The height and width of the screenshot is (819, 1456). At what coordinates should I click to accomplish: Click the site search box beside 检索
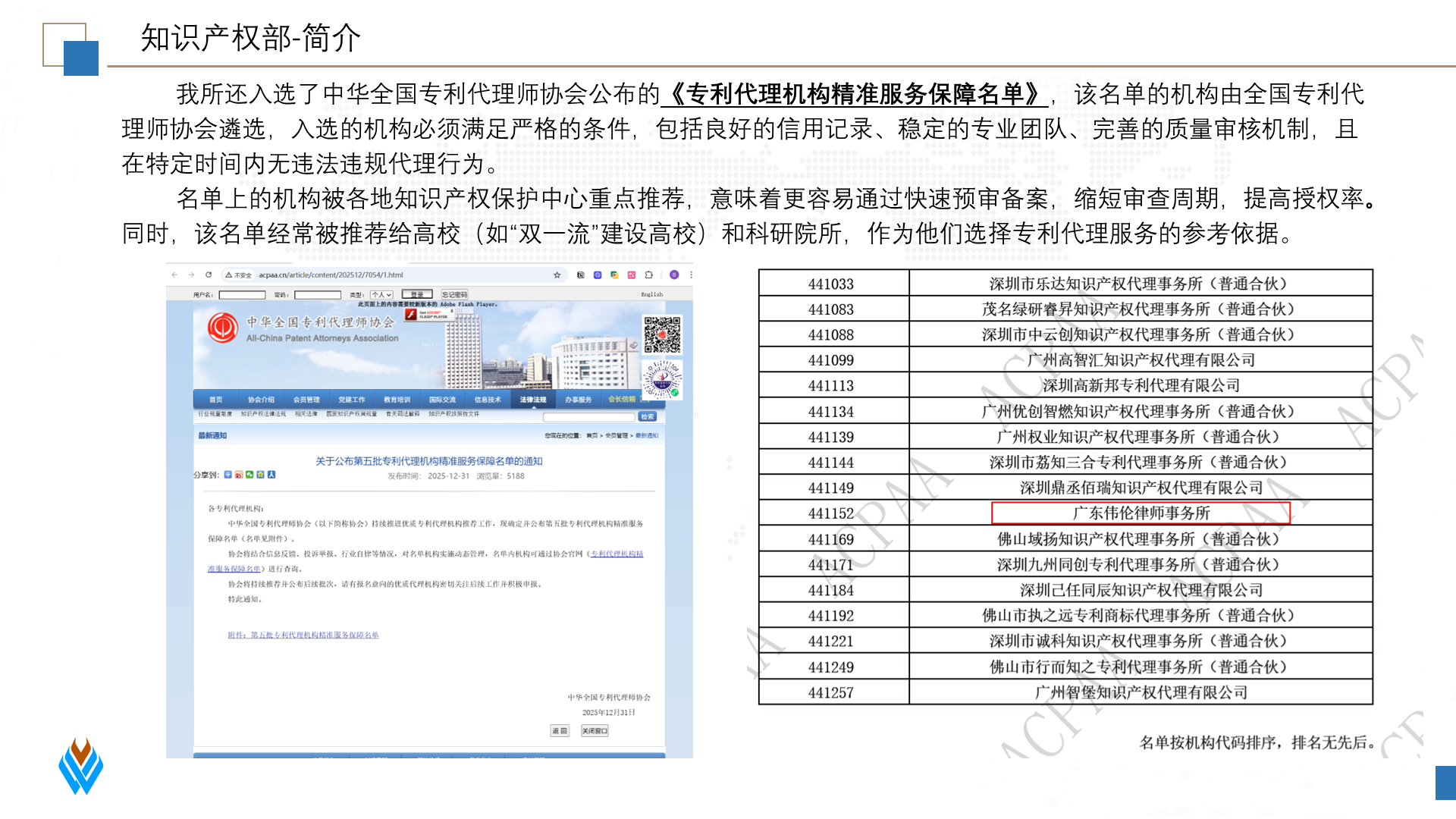pyautogui.click(x=588, y=416)
